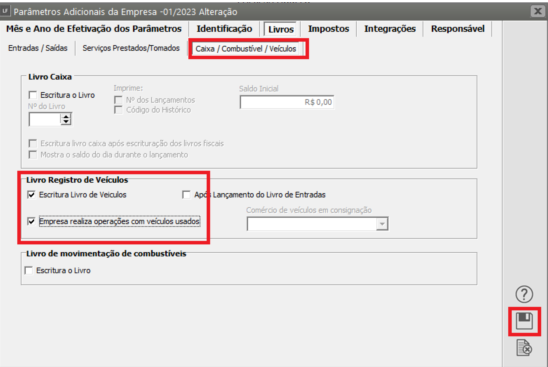The height and width of the screenshot is (367, 548).
Task: Switch to the Identificação tab
Action: click(224, 29)
